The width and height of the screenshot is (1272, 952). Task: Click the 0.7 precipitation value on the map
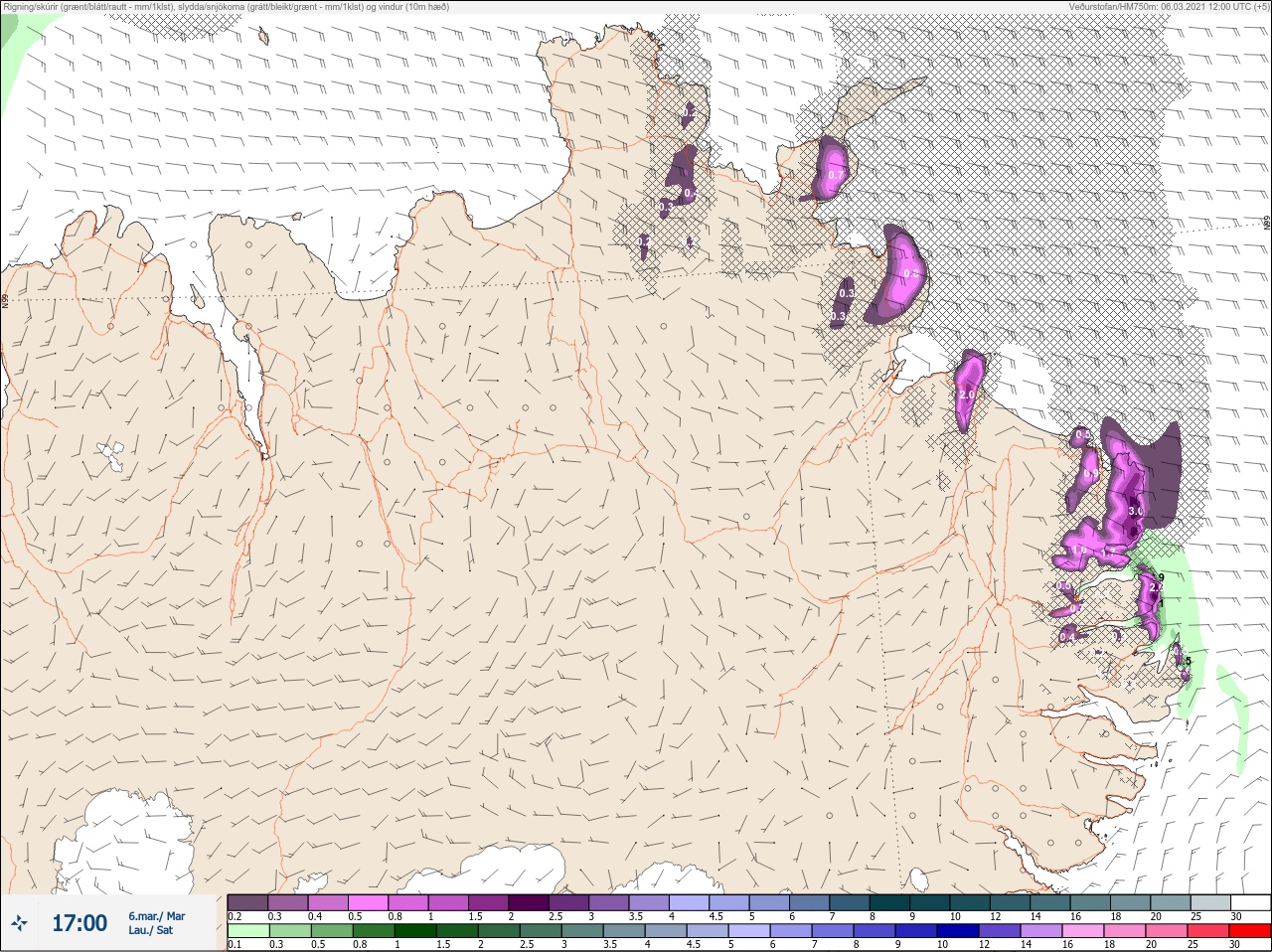tap(836, 176)
